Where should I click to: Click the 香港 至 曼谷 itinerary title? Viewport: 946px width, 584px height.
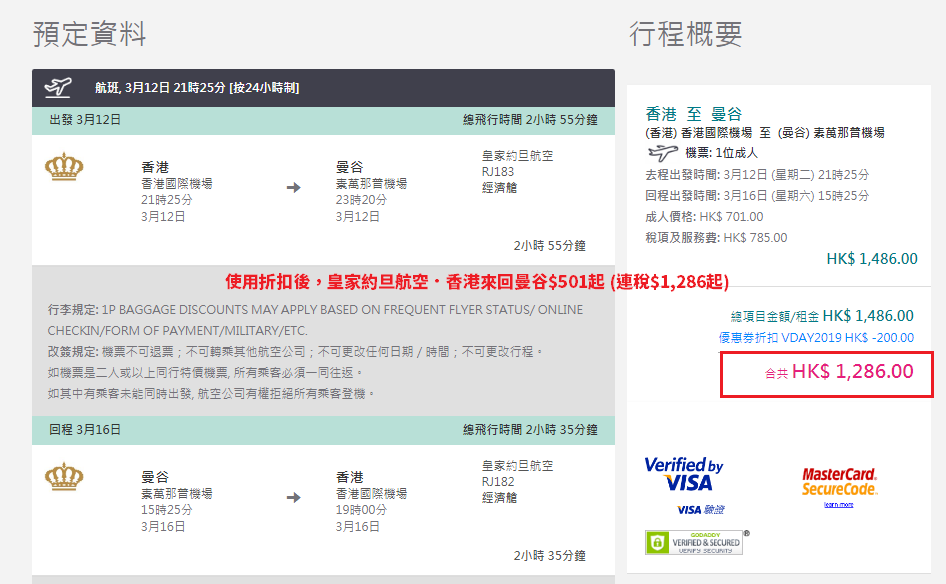[x=693, y=114]
